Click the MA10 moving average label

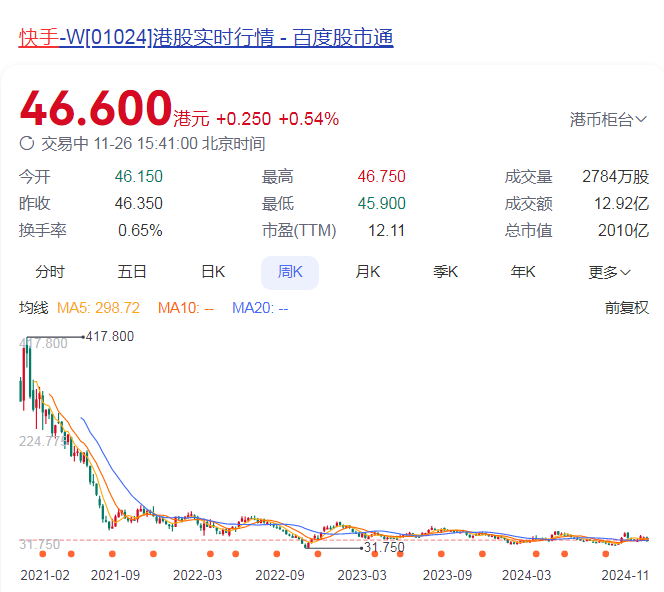(185, 308)
